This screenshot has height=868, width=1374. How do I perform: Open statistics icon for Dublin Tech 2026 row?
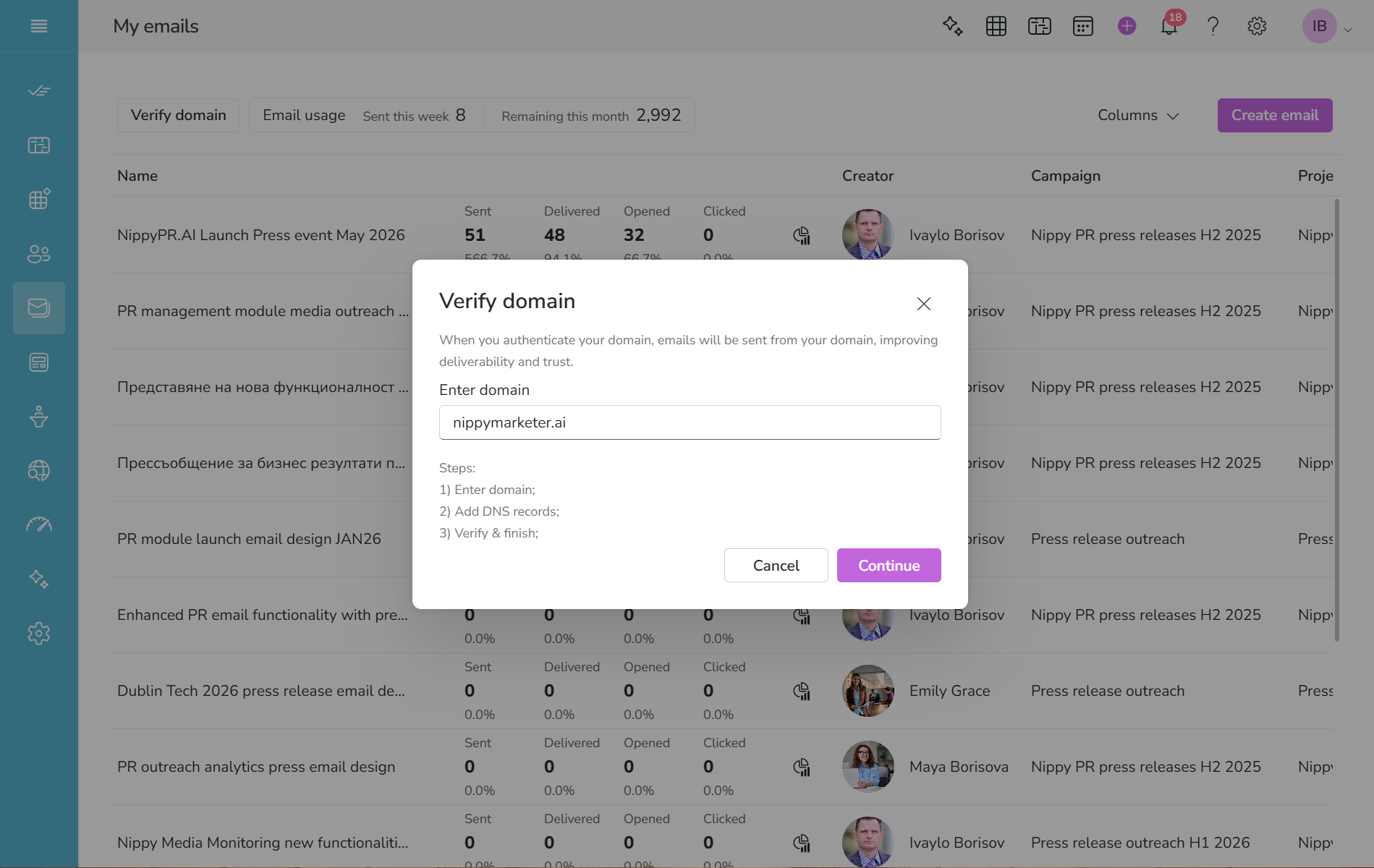point(802,691)
